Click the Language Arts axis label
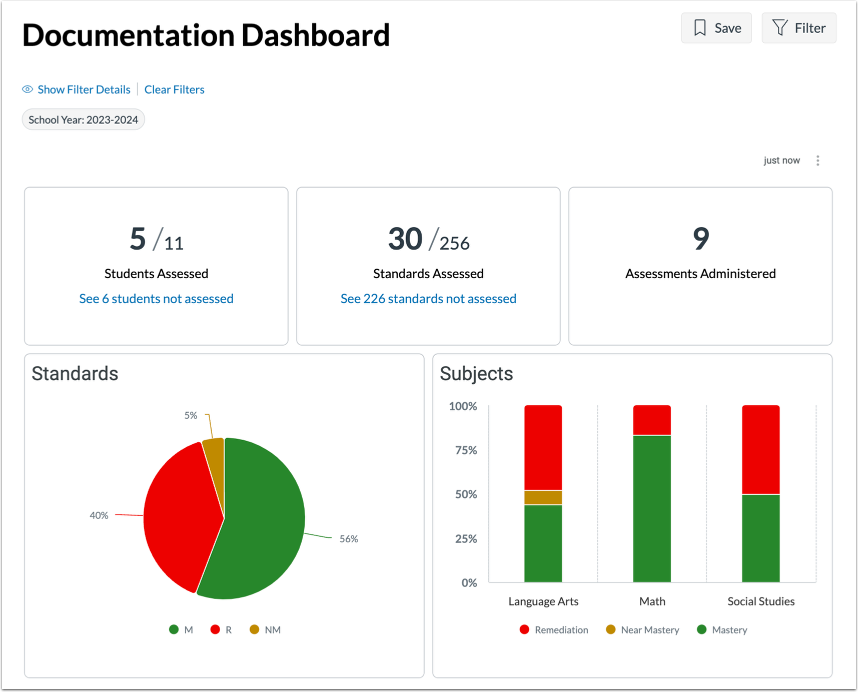Viewport: 858px width, 692px height. (x=543, y=601)
